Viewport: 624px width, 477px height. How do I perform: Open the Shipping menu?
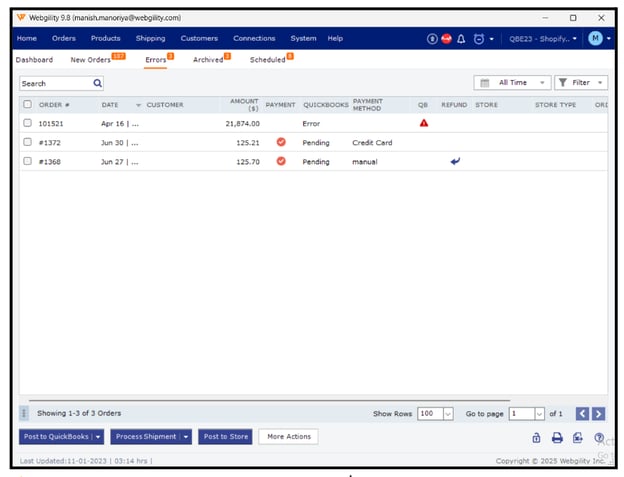[150, 38]
